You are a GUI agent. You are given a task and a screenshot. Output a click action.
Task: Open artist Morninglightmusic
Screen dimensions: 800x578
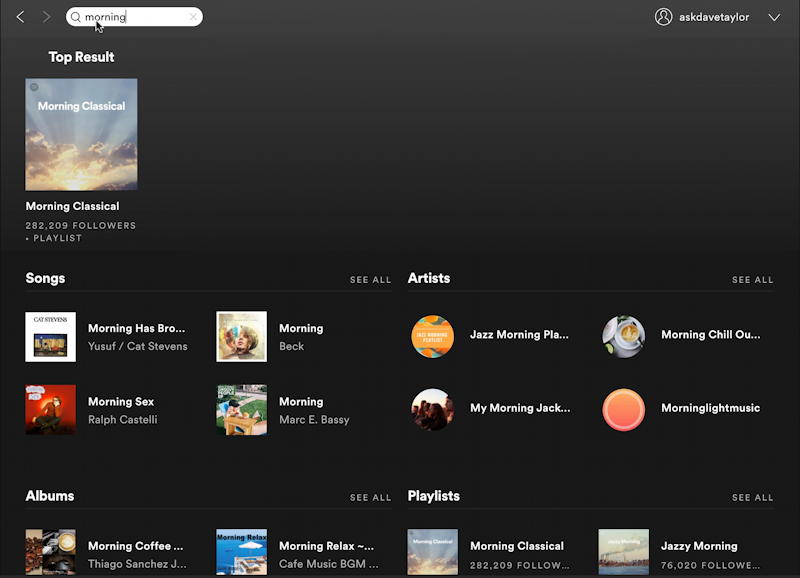[x=711, y=408]
